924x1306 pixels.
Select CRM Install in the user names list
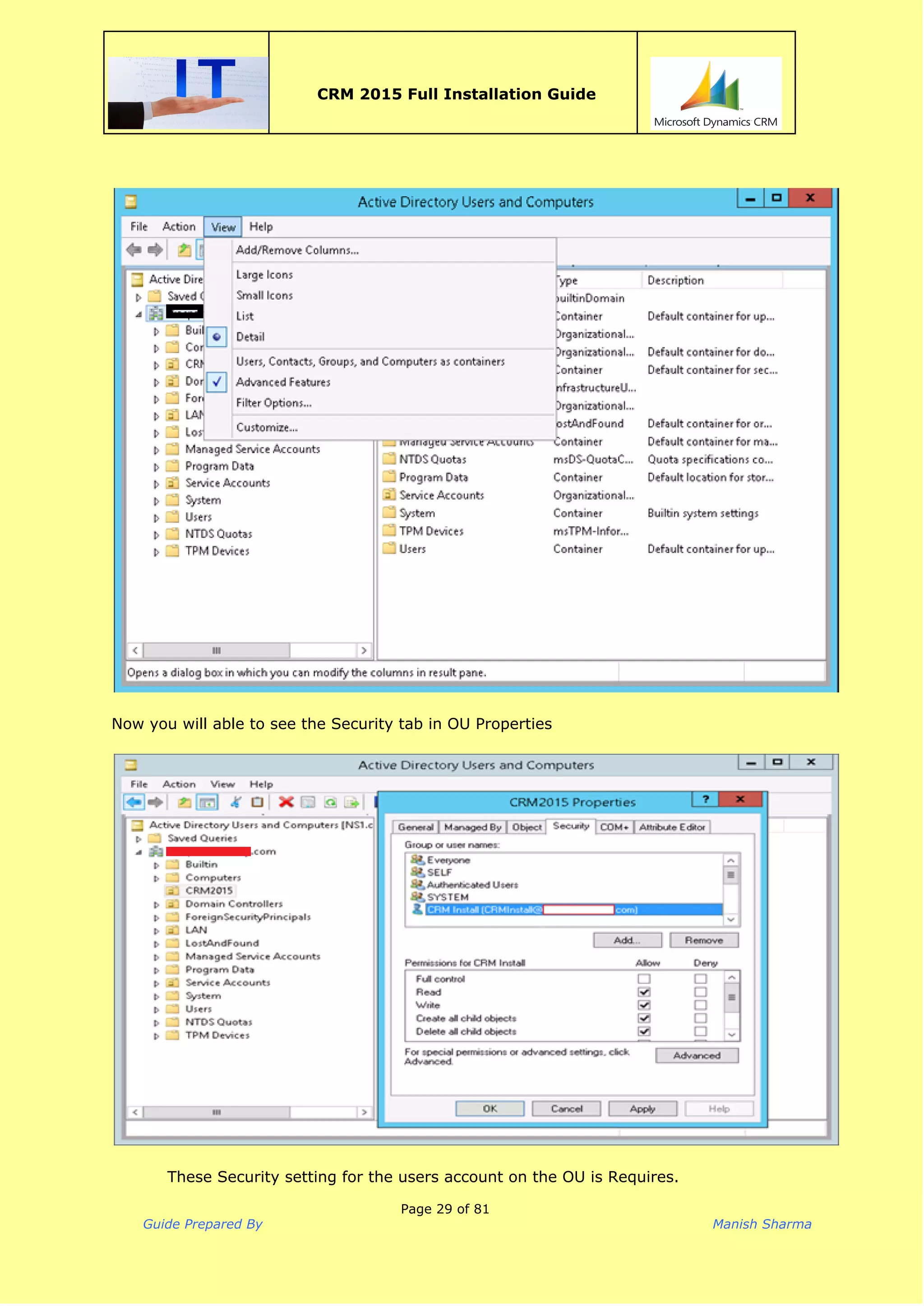point(574,910)
